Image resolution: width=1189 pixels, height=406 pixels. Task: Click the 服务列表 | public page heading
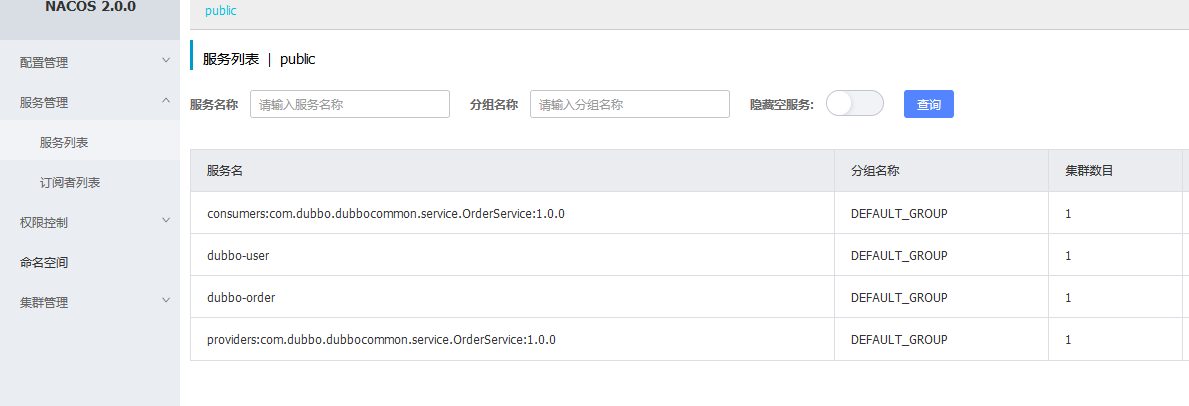tap(259, 59)
